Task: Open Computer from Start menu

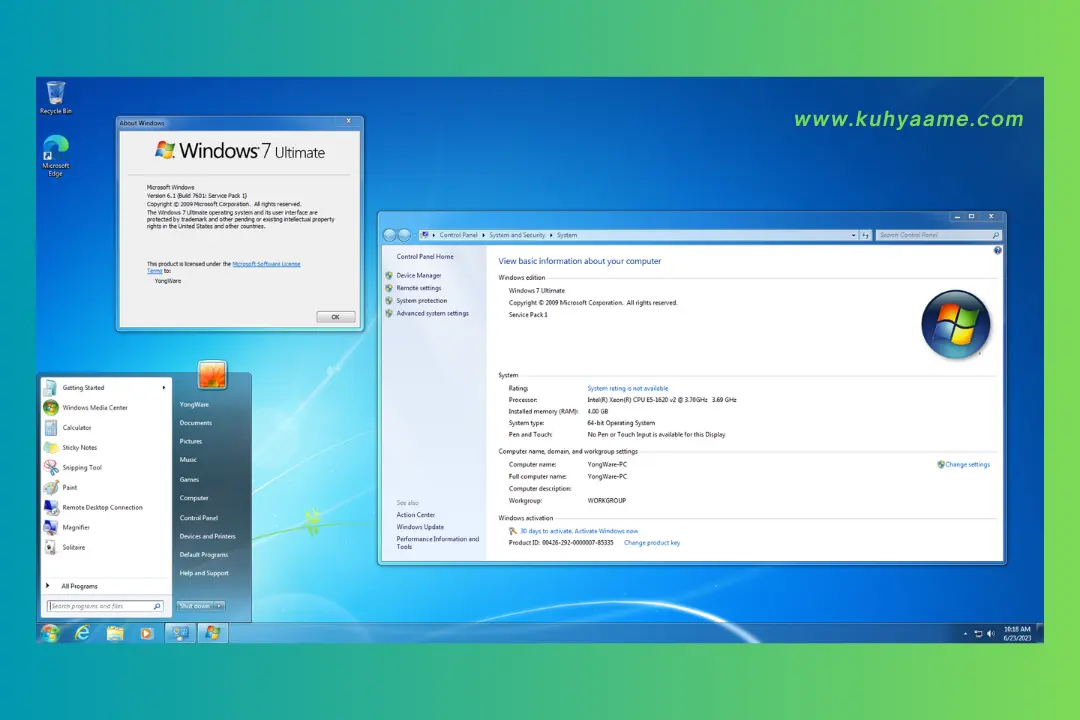Action: click(x=194, y=498)
